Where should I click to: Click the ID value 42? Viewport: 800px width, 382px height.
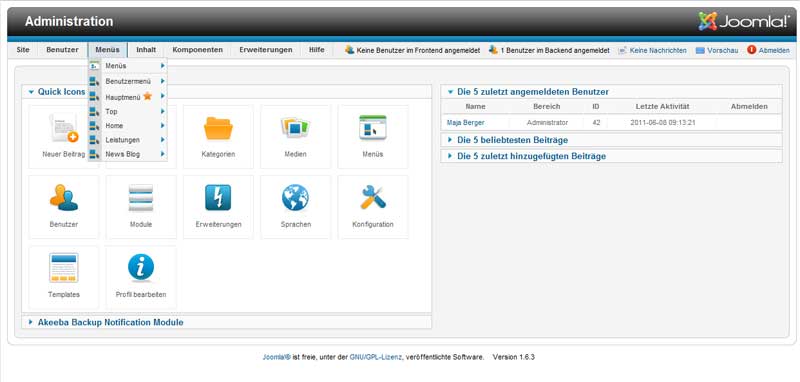pyautogui.click(x=596, y=123)
